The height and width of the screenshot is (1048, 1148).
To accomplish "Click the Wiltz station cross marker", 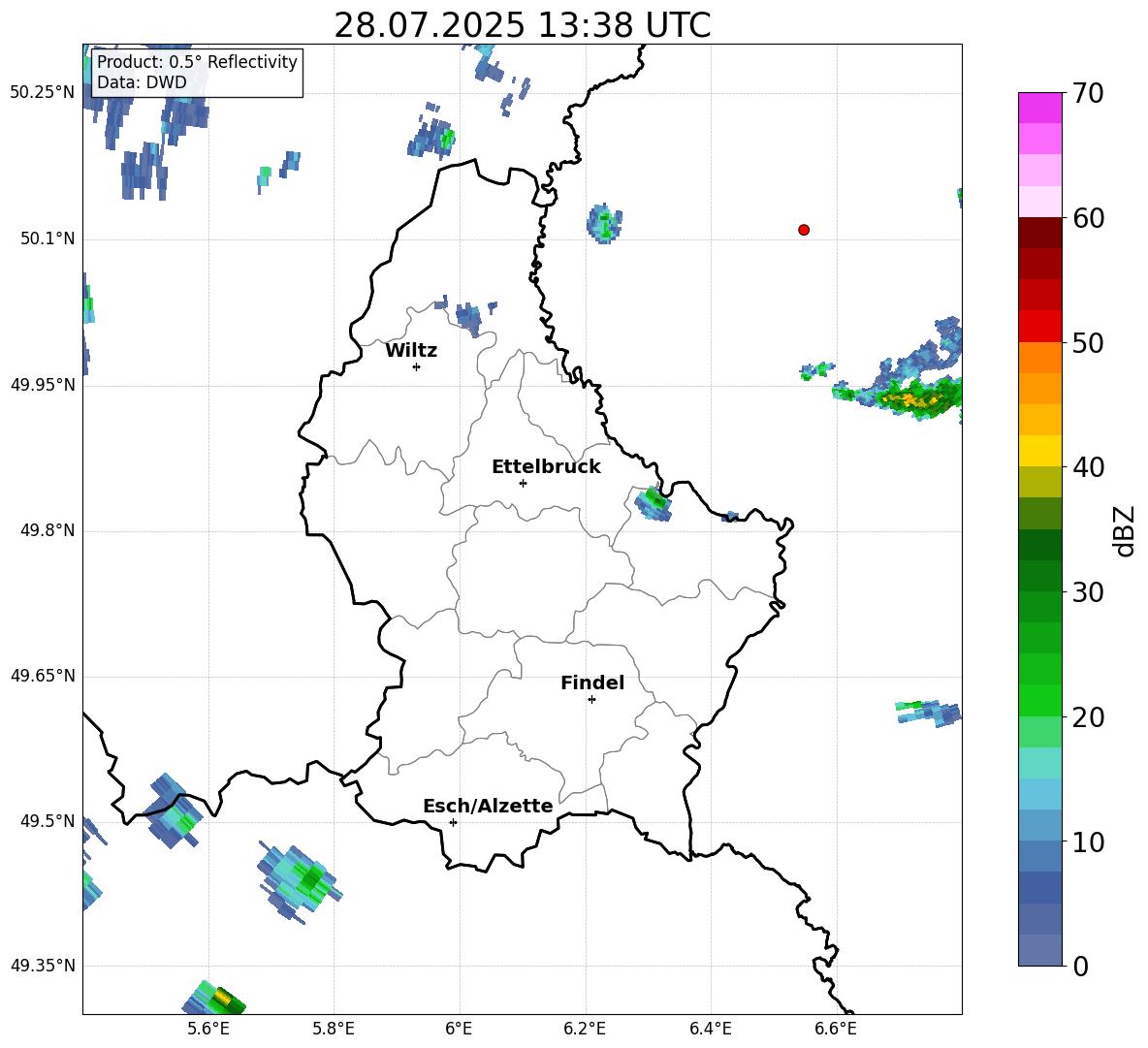I will tap(416, 366).
